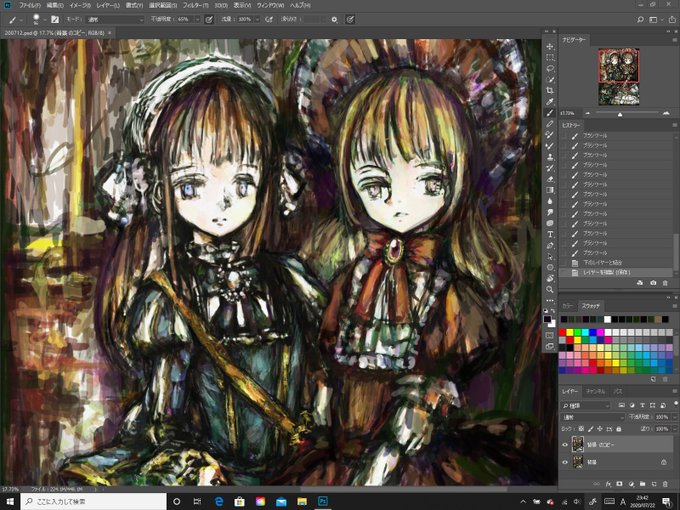This screenshot has width=680, height=510.
Task: Select the Zoom tool in toolbar
Action: pos(550,289)
